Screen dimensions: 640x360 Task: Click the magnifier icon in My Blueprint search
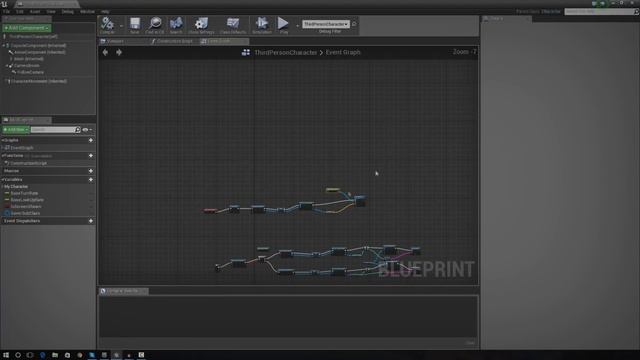pos(78,130)
